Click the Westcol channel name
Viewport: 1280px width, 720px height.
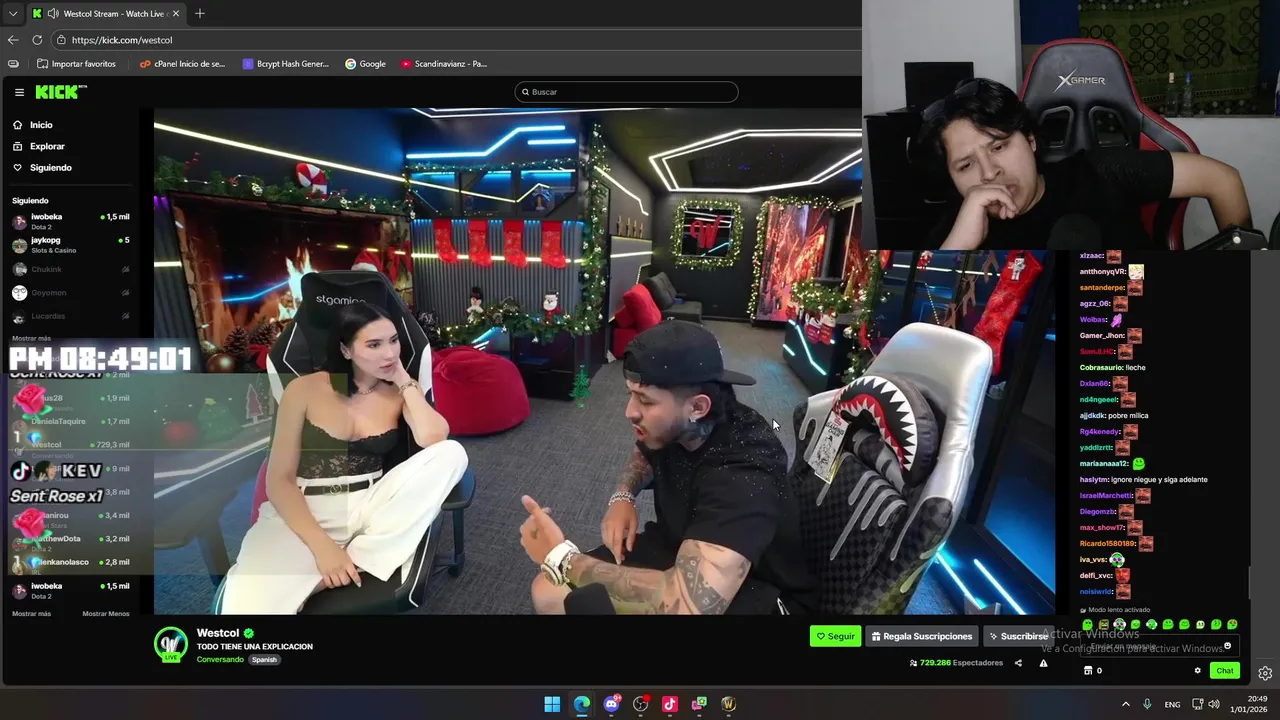[218, 633]
